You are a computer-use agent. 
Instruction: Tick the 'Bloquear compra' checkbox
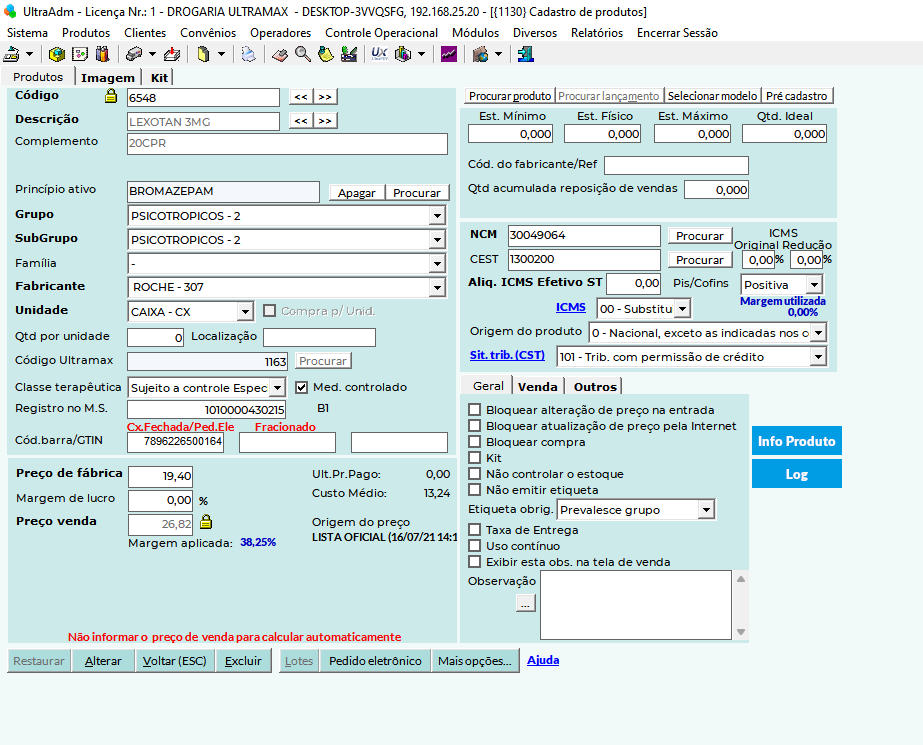pyautogui.click(x=474, y=441)
